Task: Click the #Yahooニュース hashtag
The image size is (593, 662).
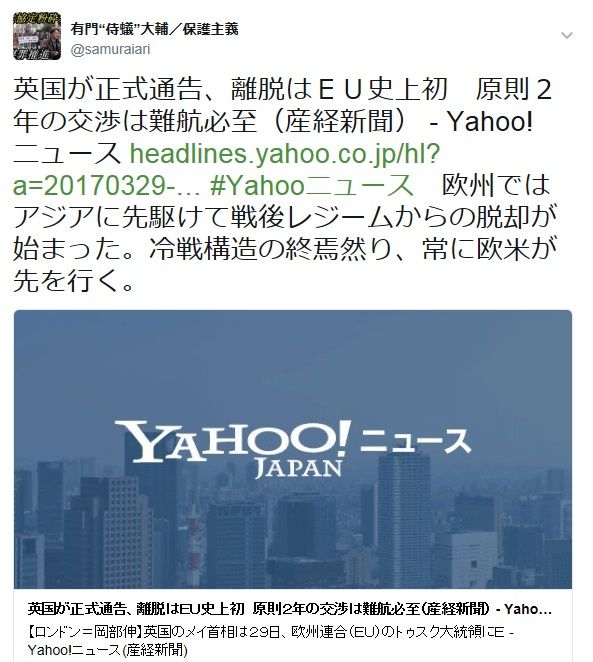Action: 311,185
